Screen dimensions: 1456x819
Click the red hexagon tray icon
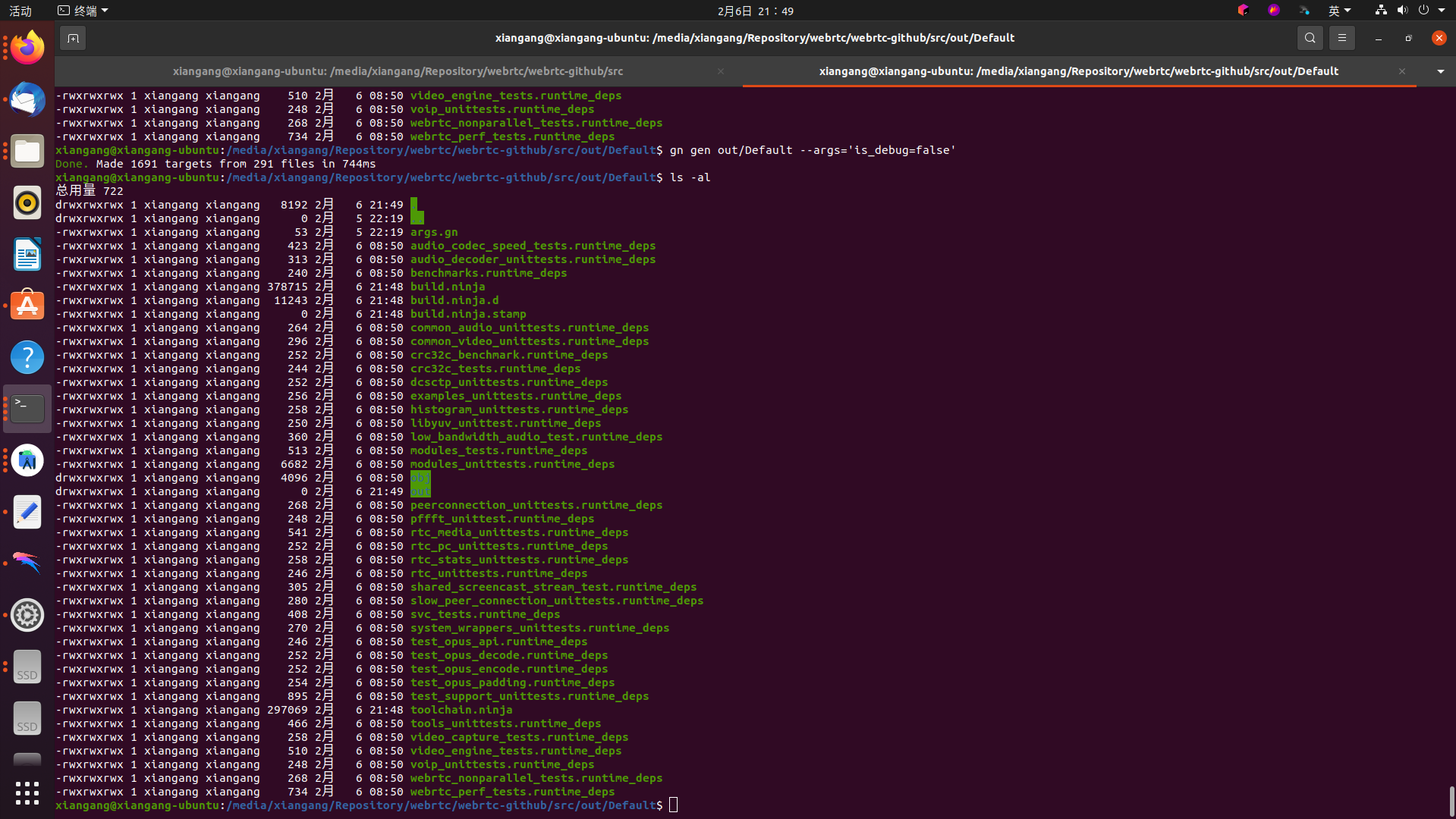pyautogui.click(x=1243, y=11)
